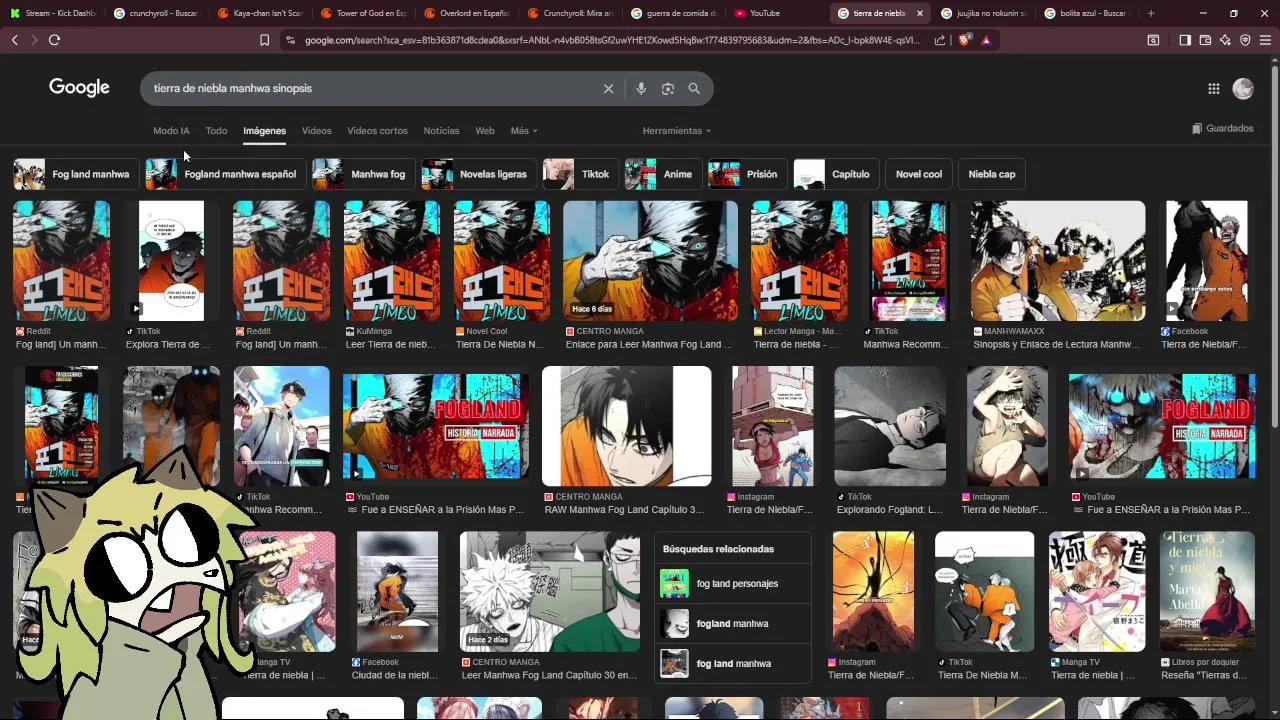
Task: Switch to Videos results
Action: 316,131
